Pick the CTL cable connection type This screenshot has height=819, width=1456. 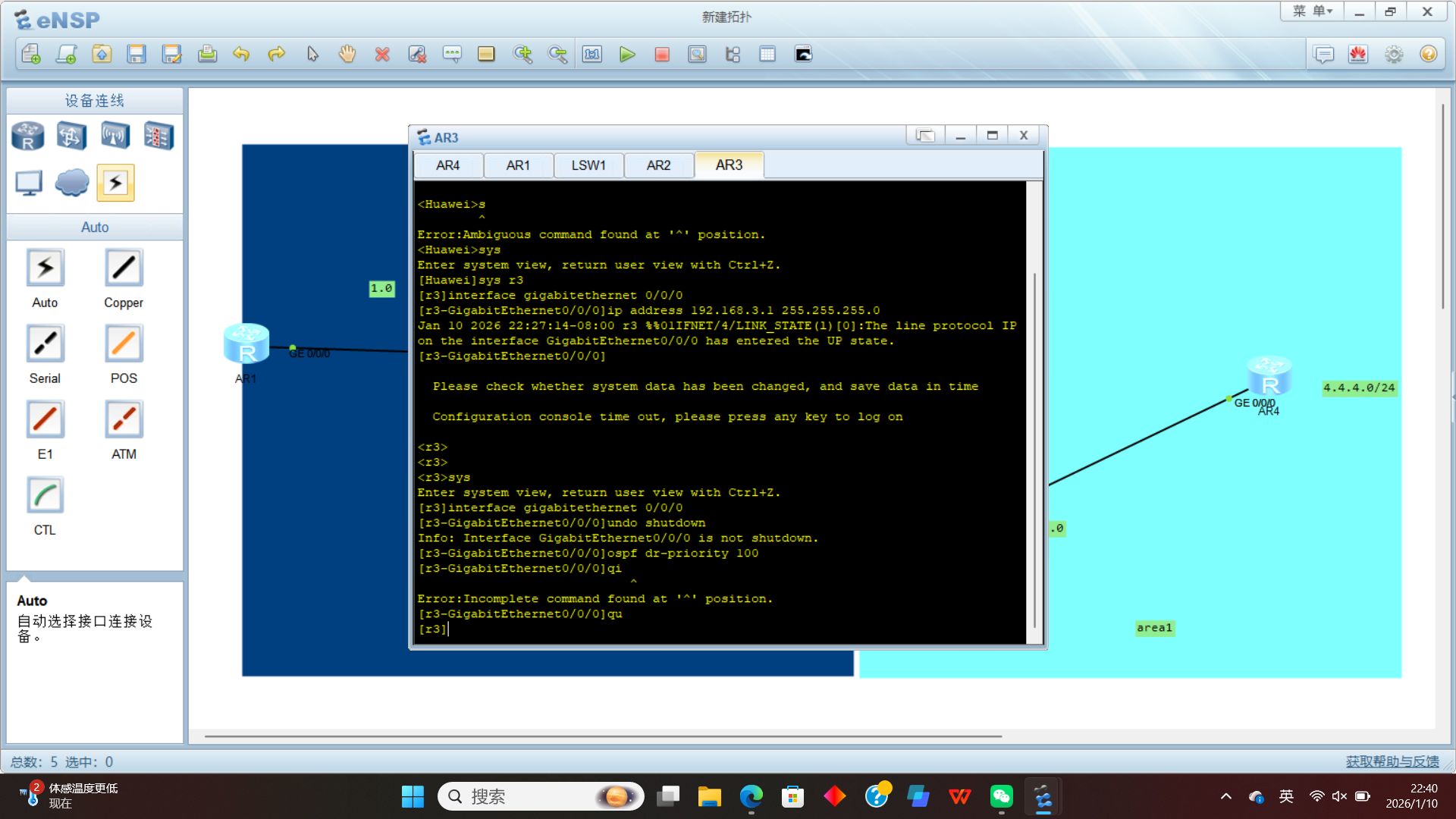45,496
